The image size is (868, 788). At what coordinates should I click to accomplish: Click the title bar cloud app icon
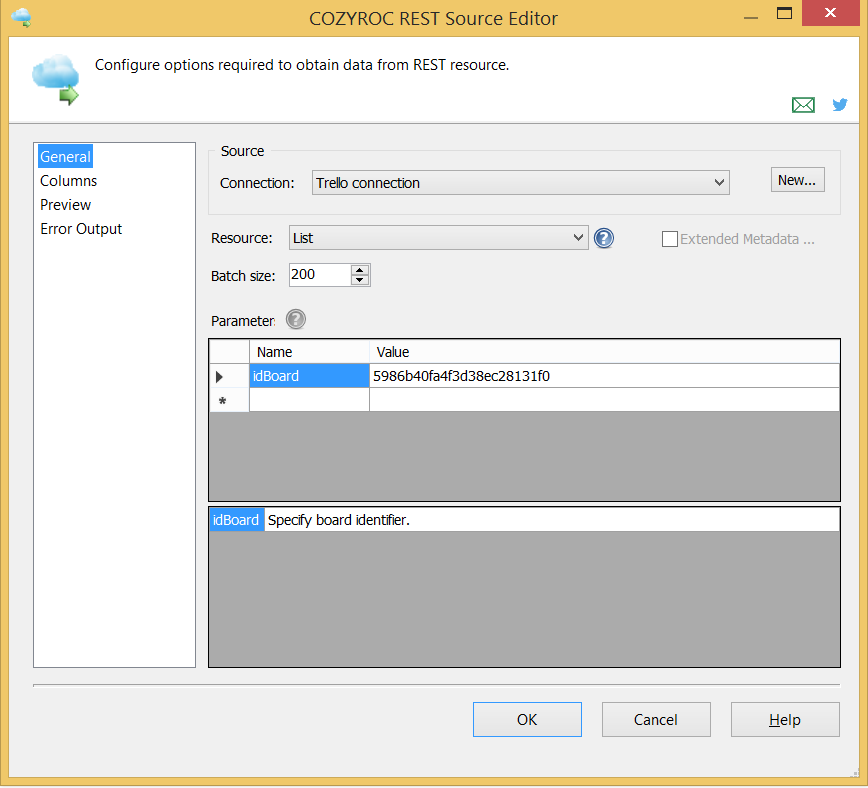click(x=21, y=17)
